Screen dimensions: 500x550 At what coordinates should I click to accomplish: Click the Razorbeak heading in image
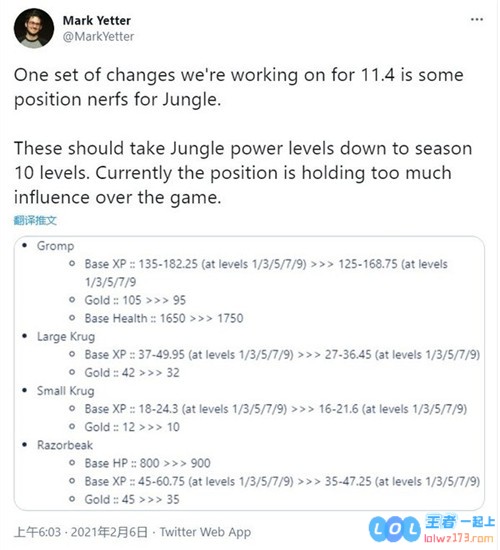pyautogui.click(x=65, y=445)
